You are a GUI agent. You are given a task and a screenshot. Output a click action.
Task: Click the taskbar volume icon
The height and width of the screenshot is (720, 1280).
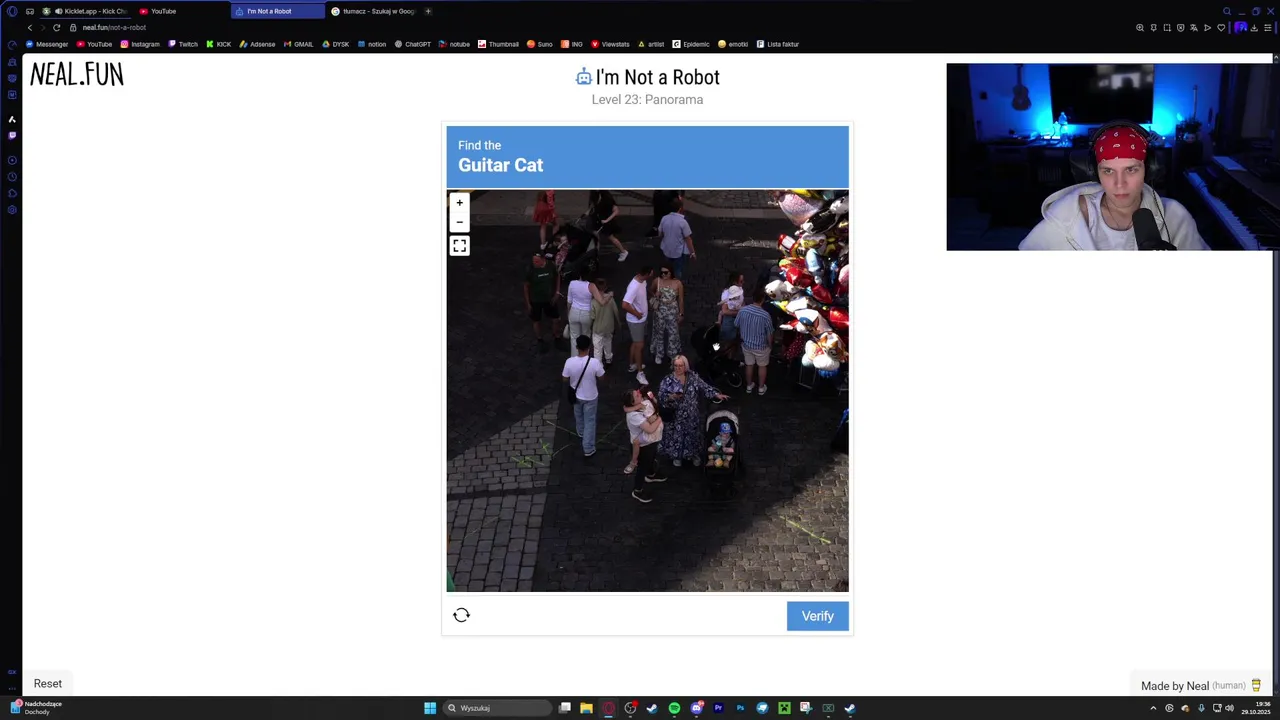coord(1229,708)
